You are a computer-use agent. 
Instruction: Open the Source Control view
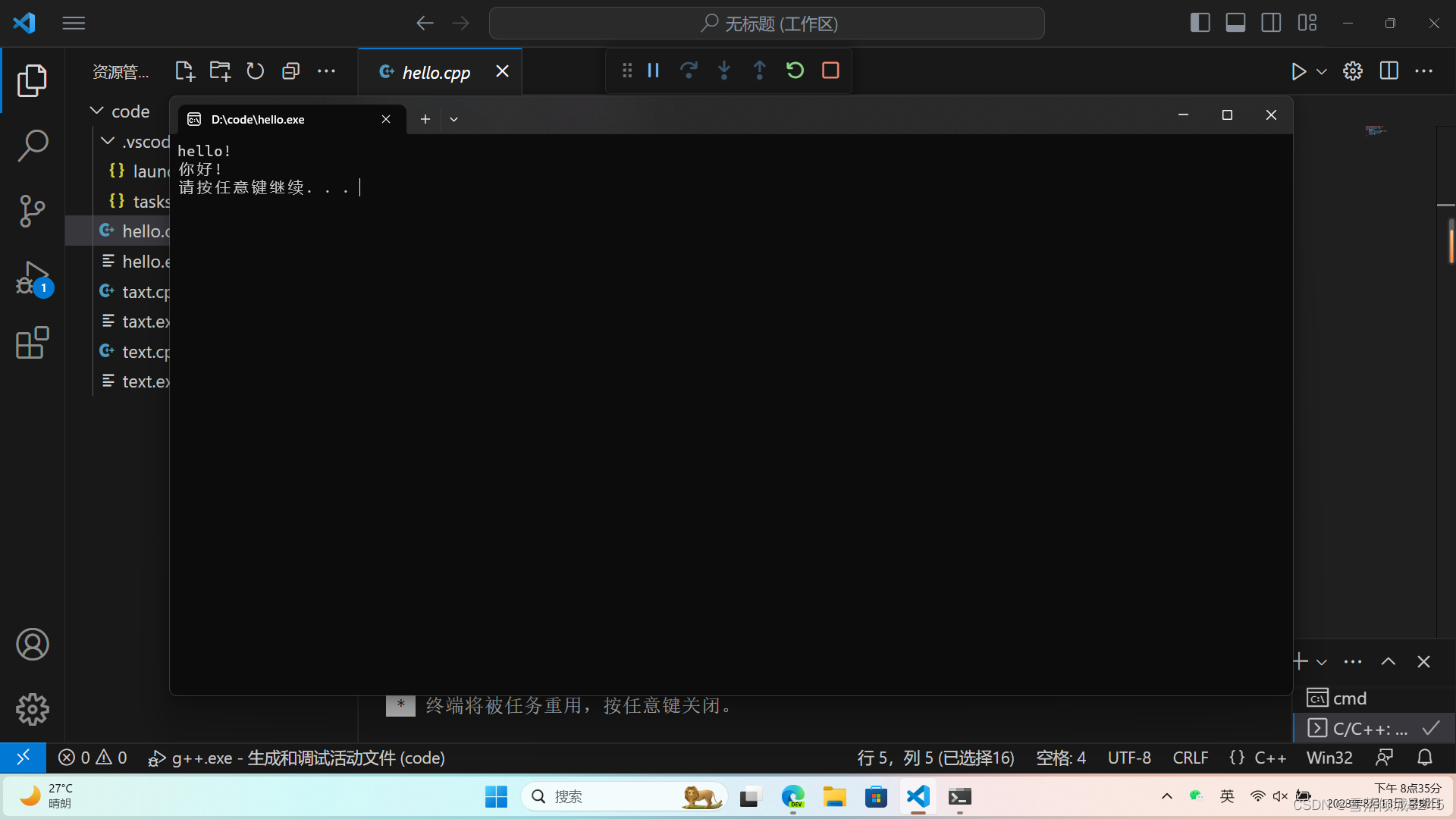click(32, 211)
